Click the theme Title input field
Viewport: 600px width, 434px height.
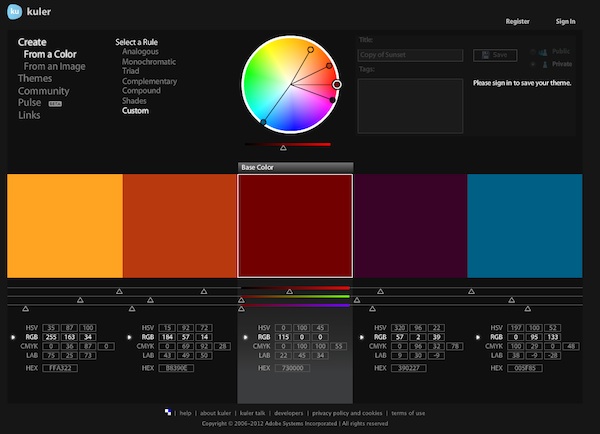point(410,56)
